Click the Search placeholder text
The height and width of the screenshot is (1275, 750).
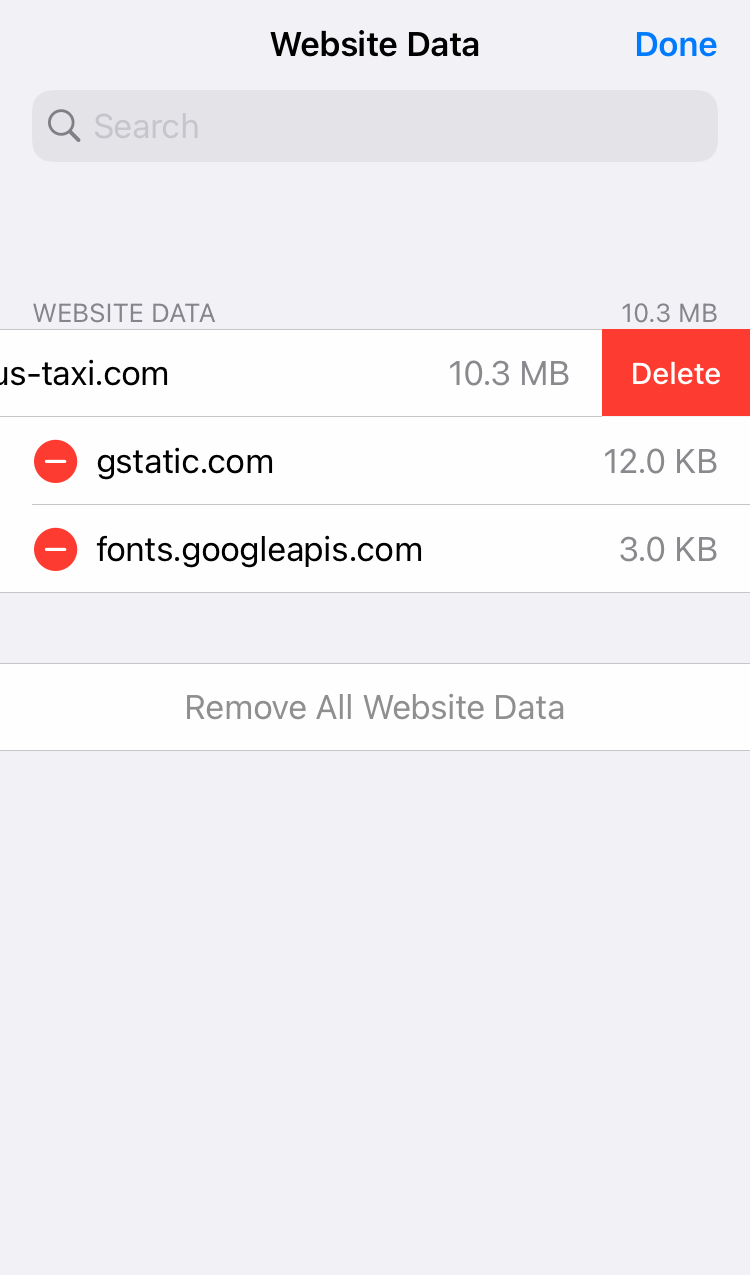pyautogui.click(x=146, y=126)
